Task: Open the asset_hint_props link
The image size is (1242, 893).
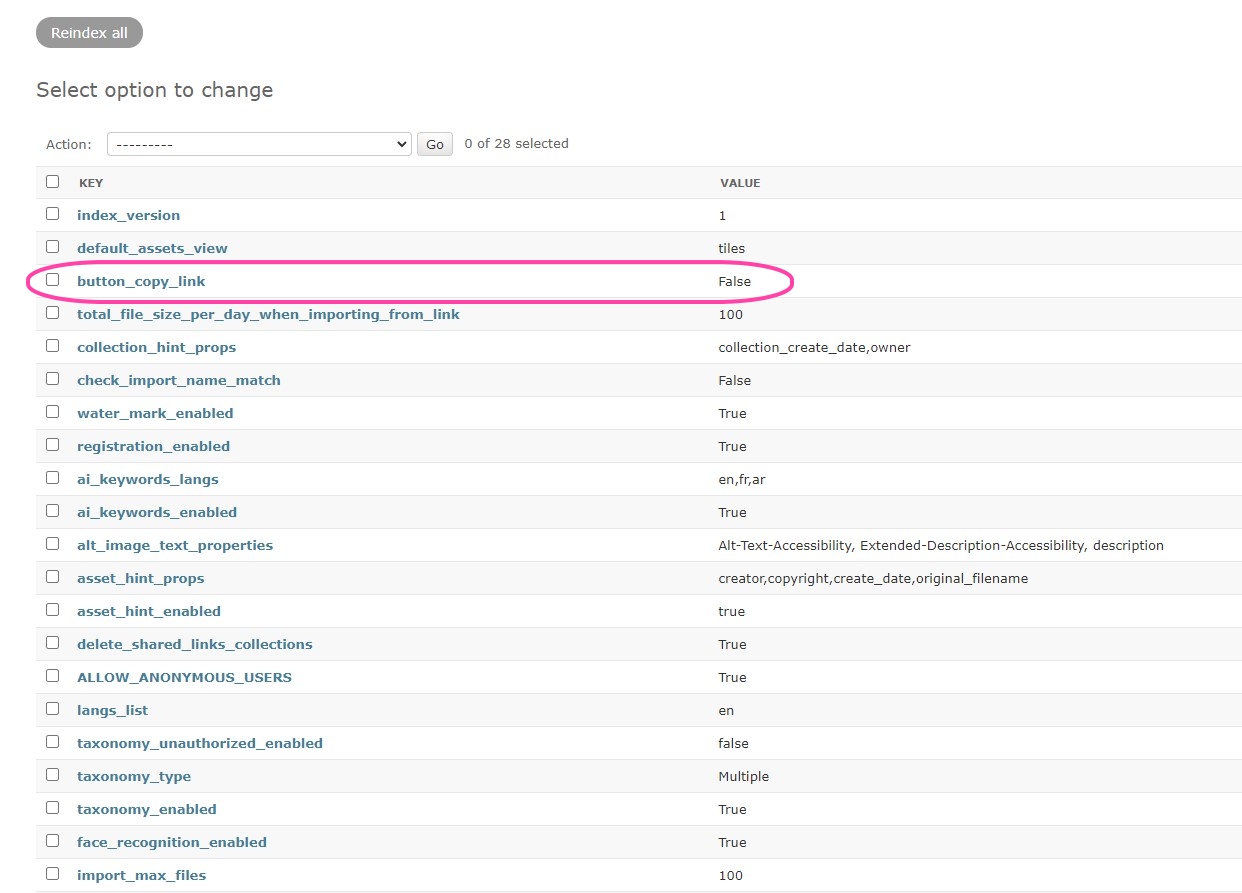Action: [x=140, y=578]
